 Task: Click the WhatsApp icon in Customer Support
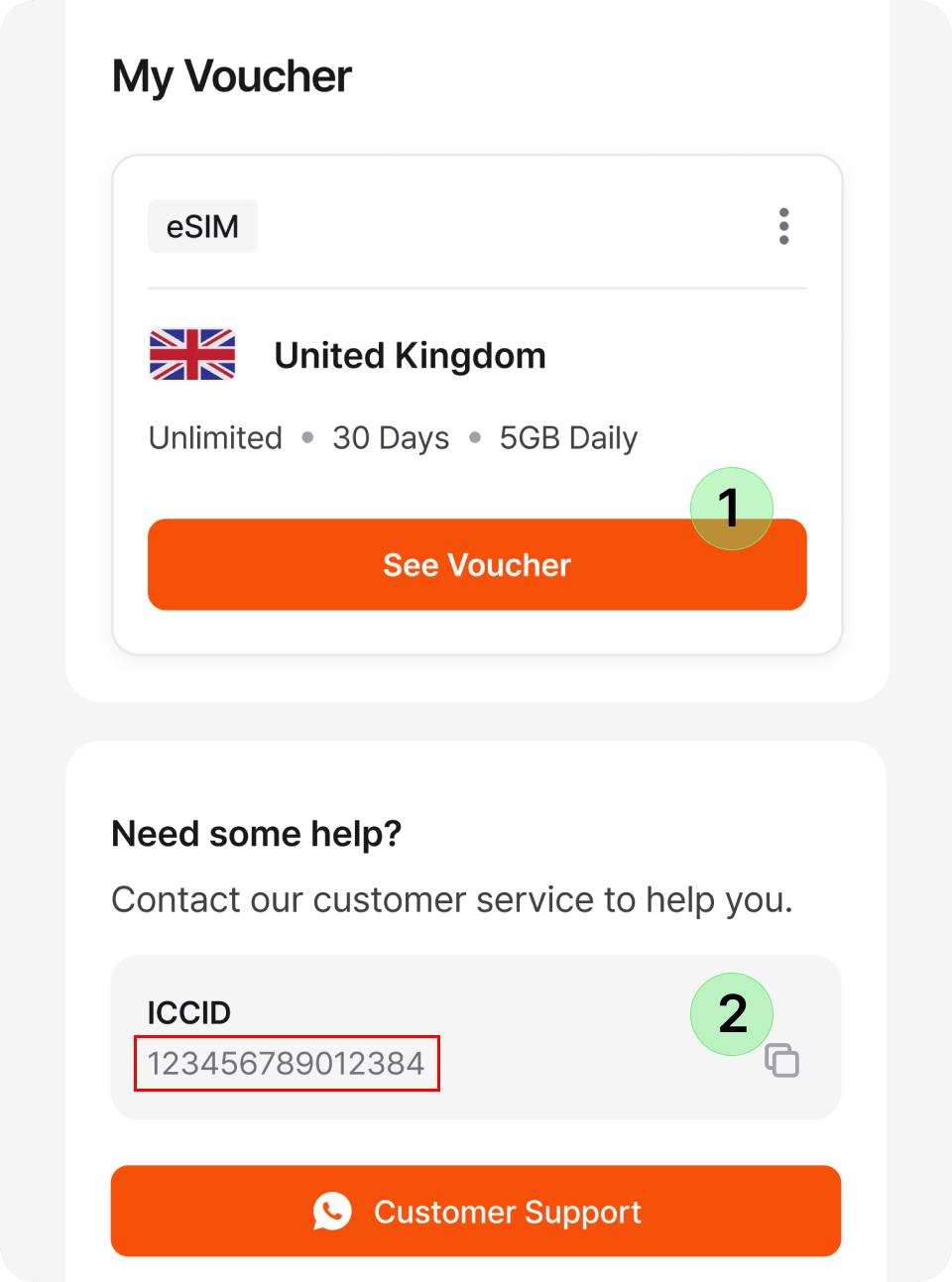point(332,1211)
